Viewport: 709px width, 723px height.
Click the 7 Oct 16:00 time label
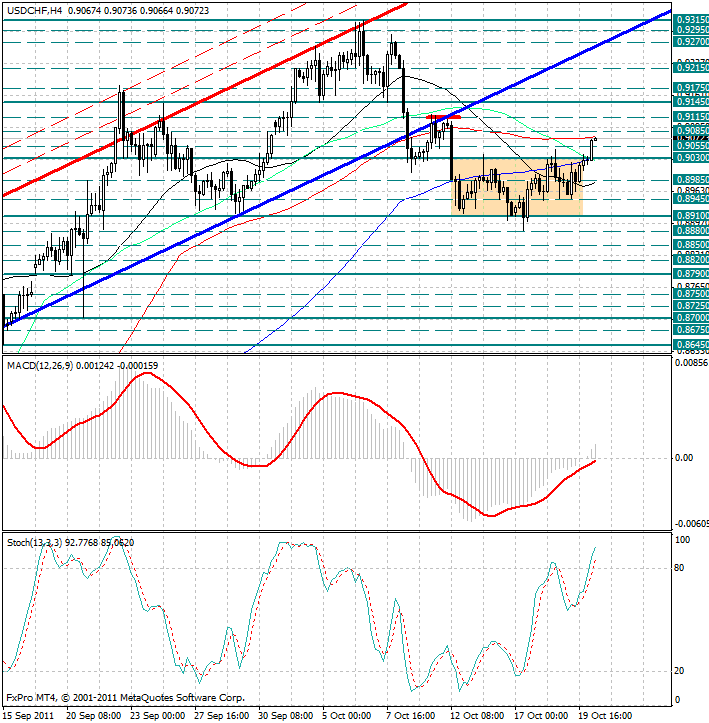click(411, 716)
